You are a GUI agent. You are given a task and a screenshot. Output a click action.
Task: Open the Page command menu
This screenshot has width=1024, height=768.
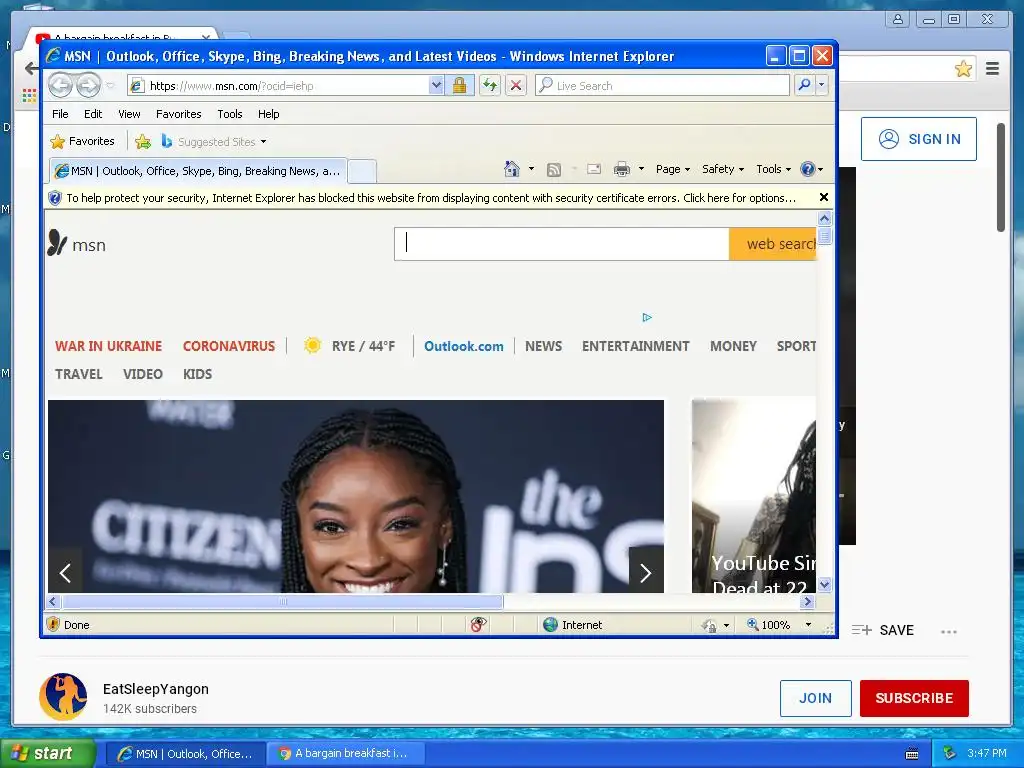coord(673,169)
